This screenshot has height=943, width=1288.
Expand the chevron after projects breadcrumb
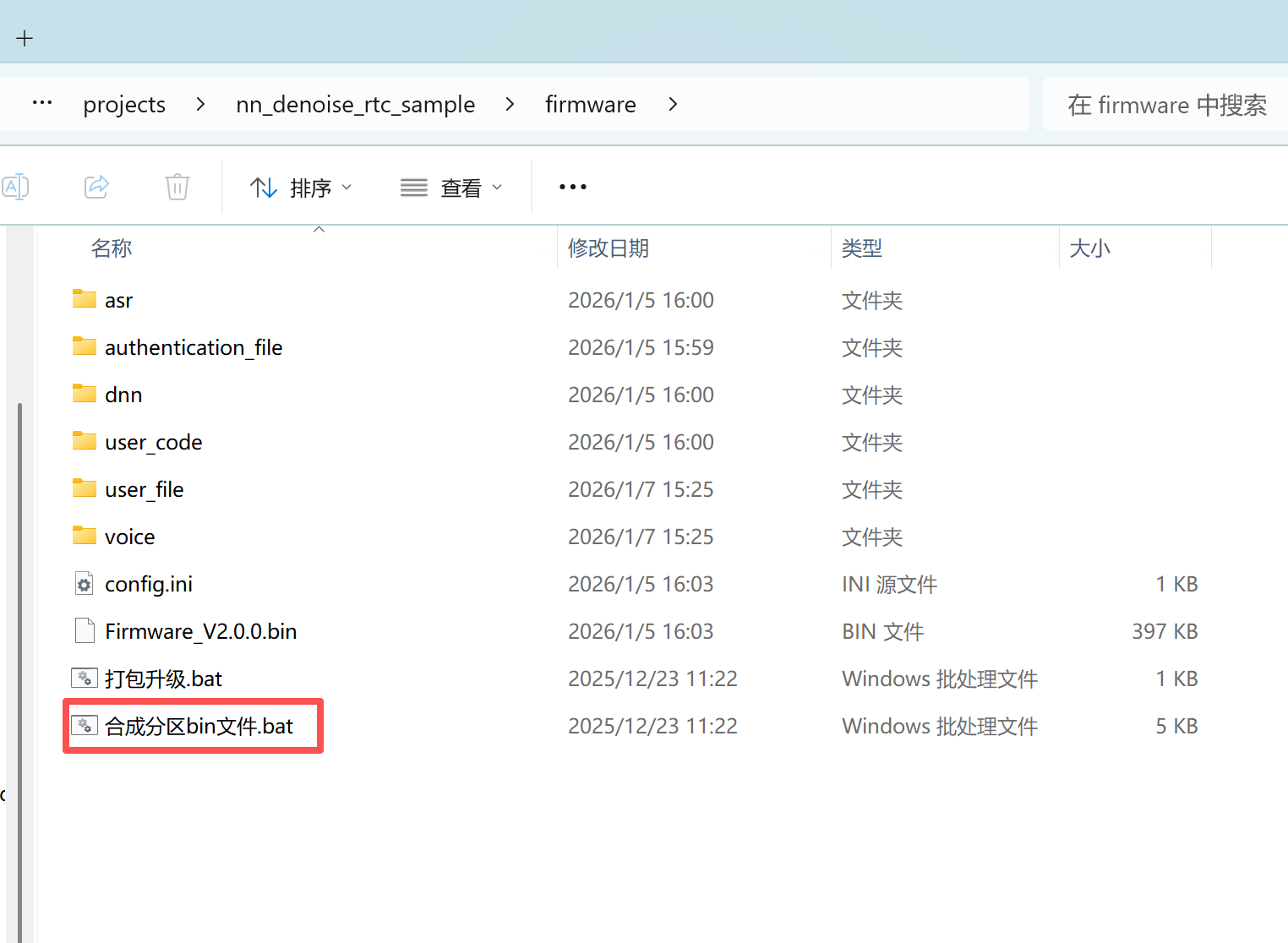[200, 104]
